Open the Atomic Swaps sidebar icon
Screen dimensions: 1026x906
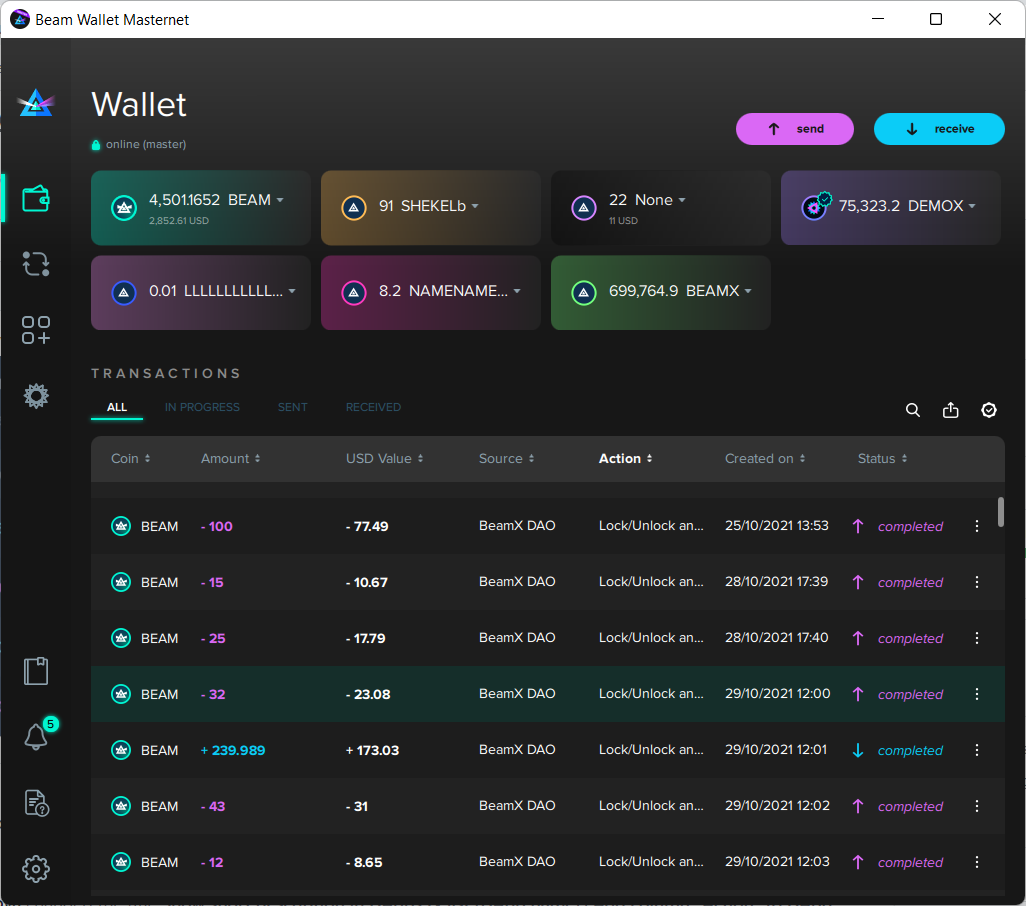36,264
